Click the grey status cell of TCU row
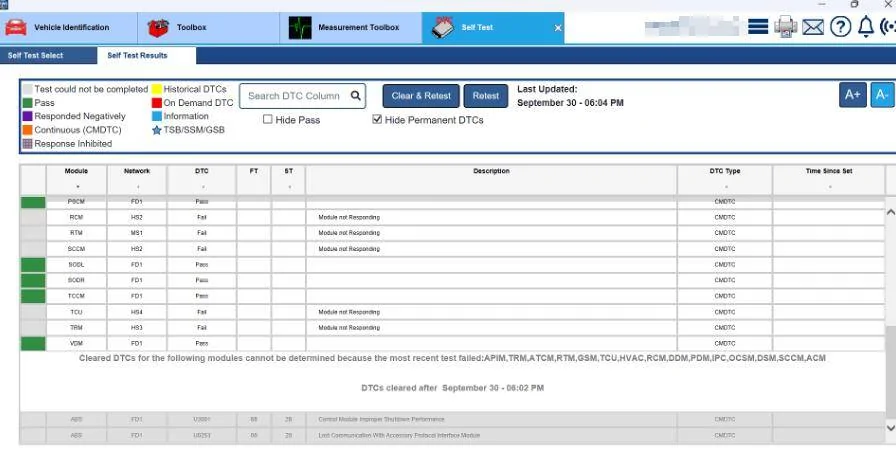 33,312
